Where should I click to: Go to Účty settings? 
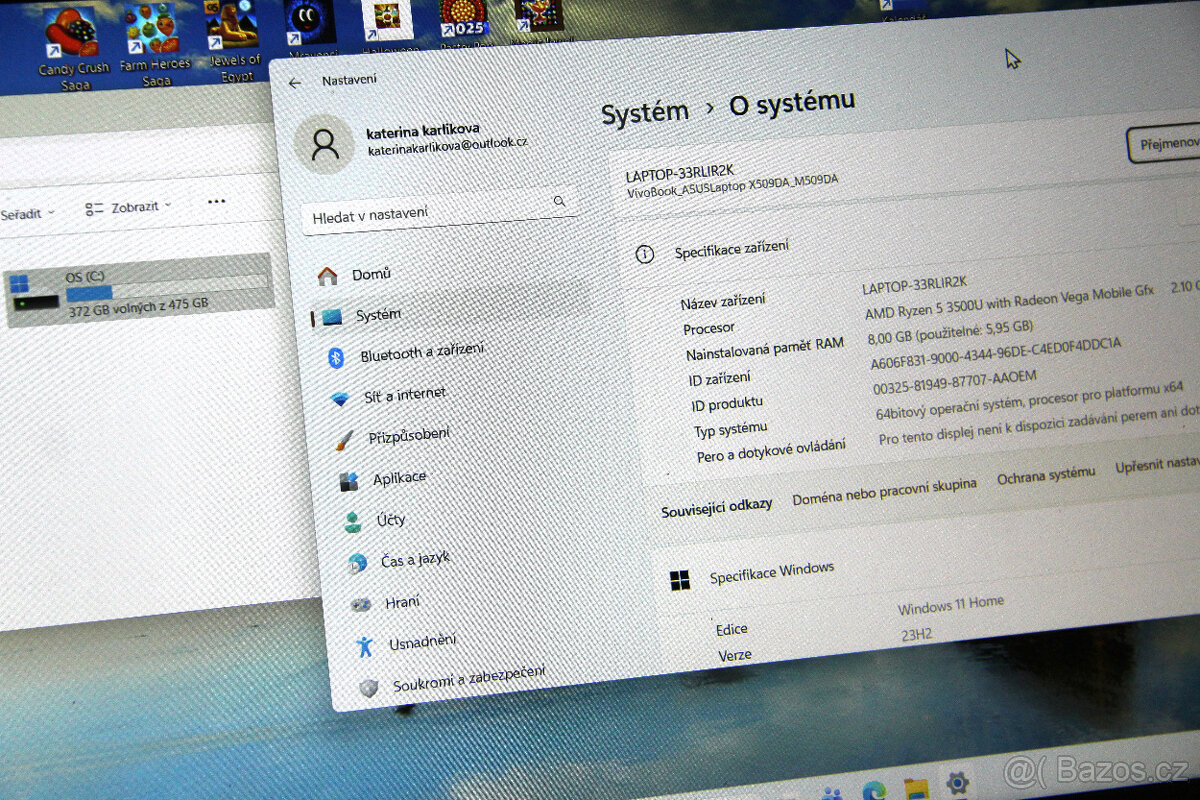tap(390, 520)
